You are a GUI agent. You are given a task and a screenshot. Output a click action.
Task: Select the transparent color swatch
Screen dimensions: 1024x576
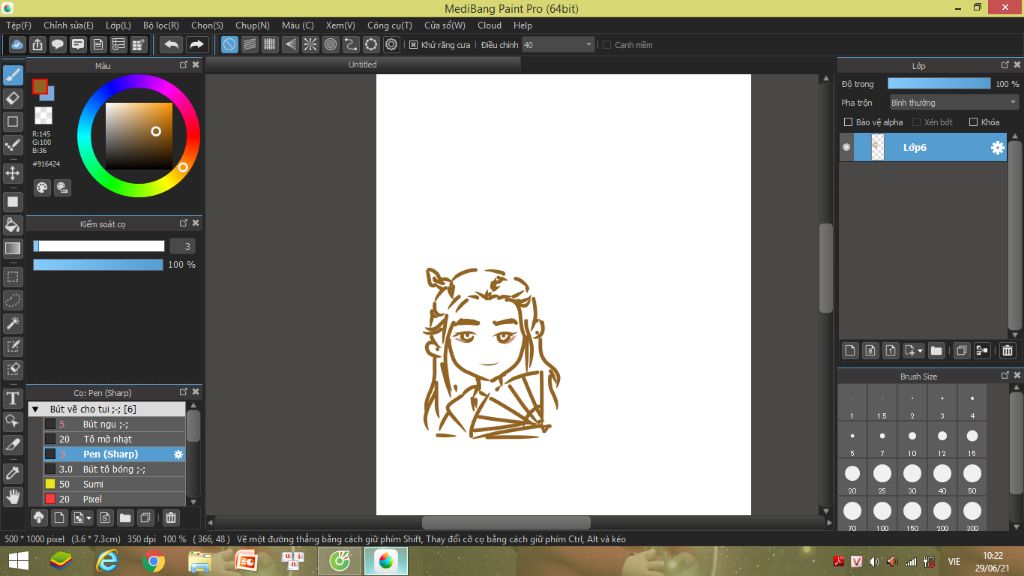(x=43, y=116)
